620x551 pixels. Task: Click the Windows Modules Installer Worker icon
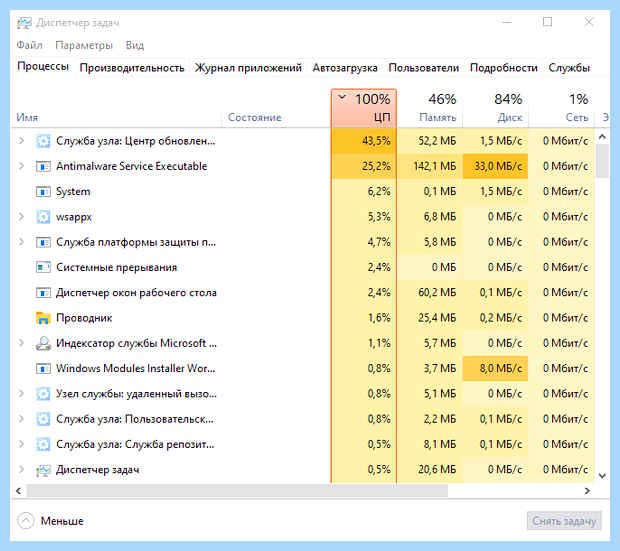point(43,369)
